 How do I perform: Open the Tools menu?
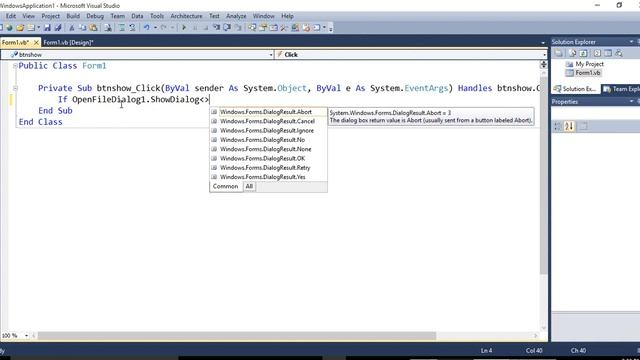coord(157,16)
